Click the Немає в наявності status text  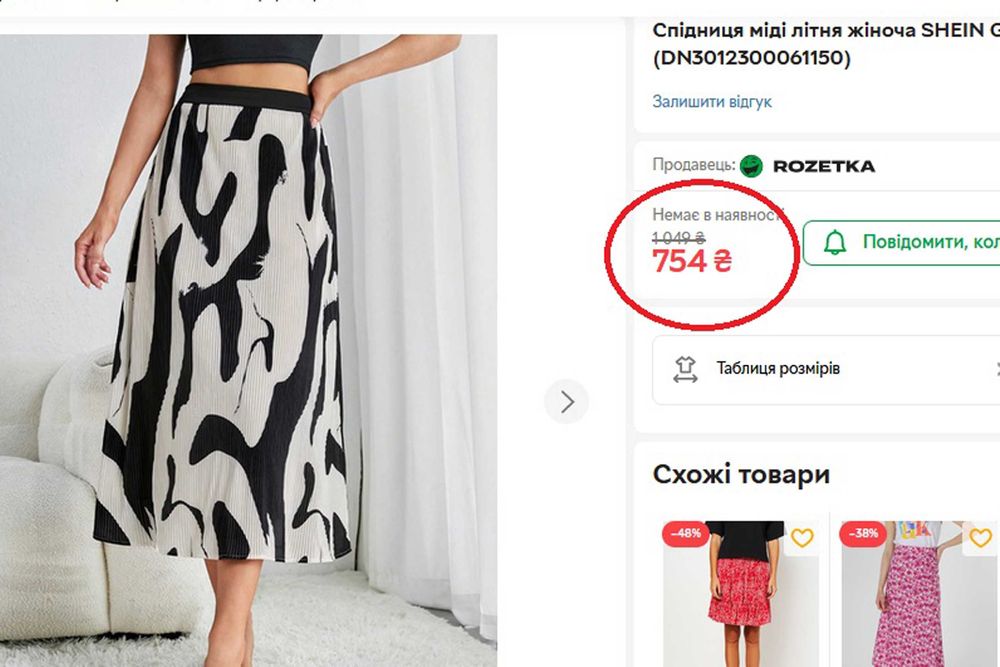718,215
